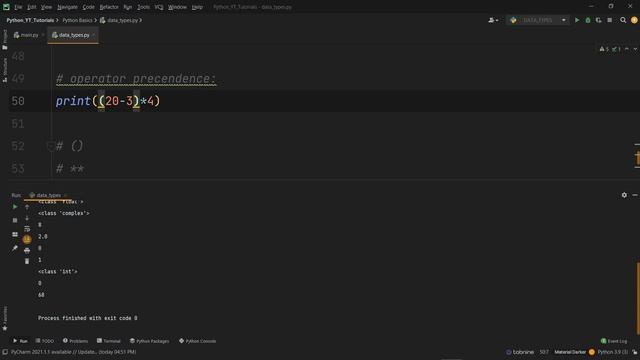
Task: Open Search Everywhere via the magnifier icon
Action: tap(623, 20)
